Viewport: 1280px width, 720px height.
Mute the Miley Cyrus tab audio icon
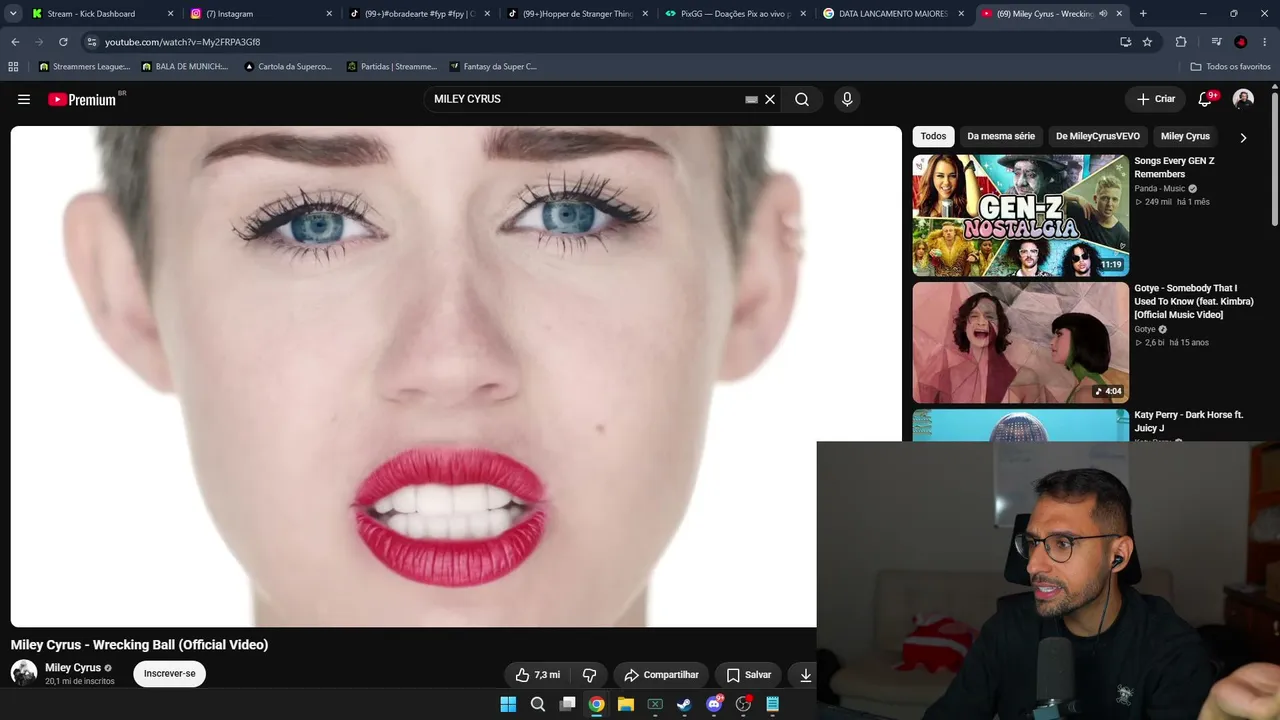(1103, 14)
